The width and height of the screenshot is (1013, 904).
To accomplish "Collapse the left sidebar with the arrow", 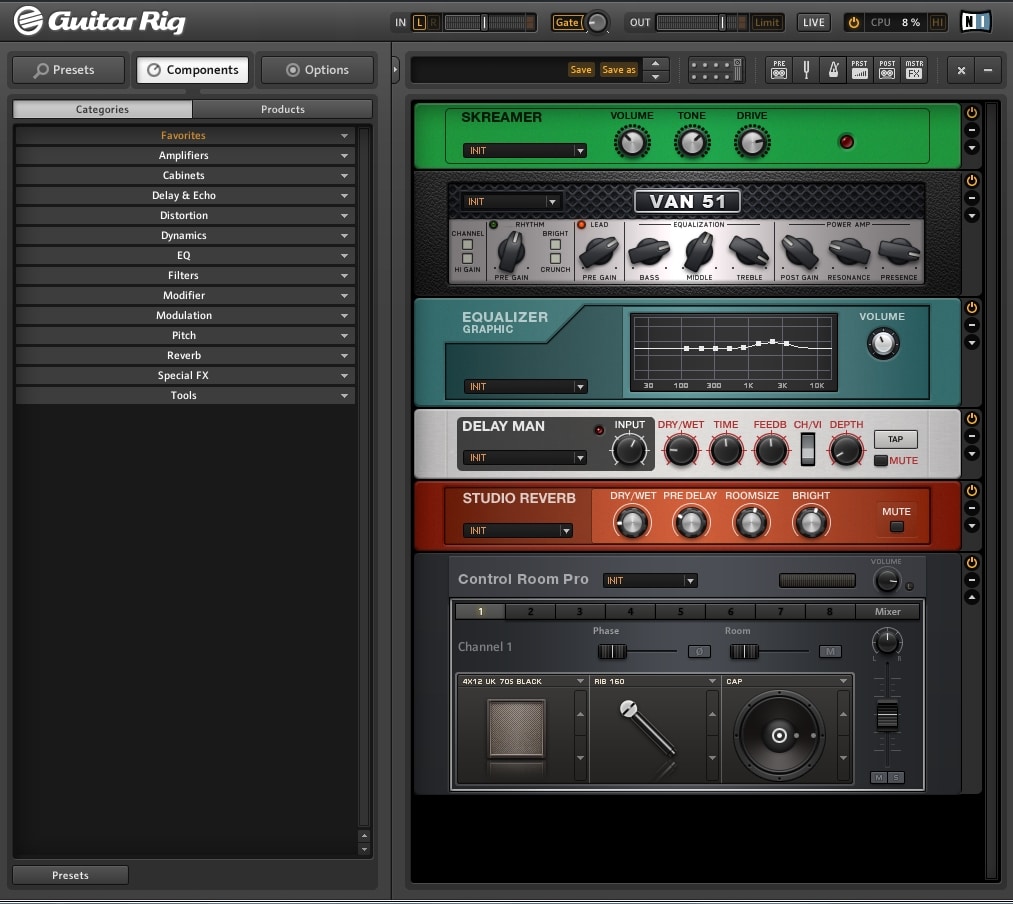I will point(395,70).
